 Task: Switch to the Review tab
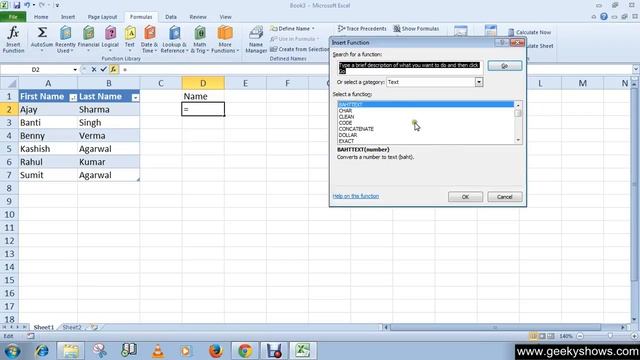point(198,17)
